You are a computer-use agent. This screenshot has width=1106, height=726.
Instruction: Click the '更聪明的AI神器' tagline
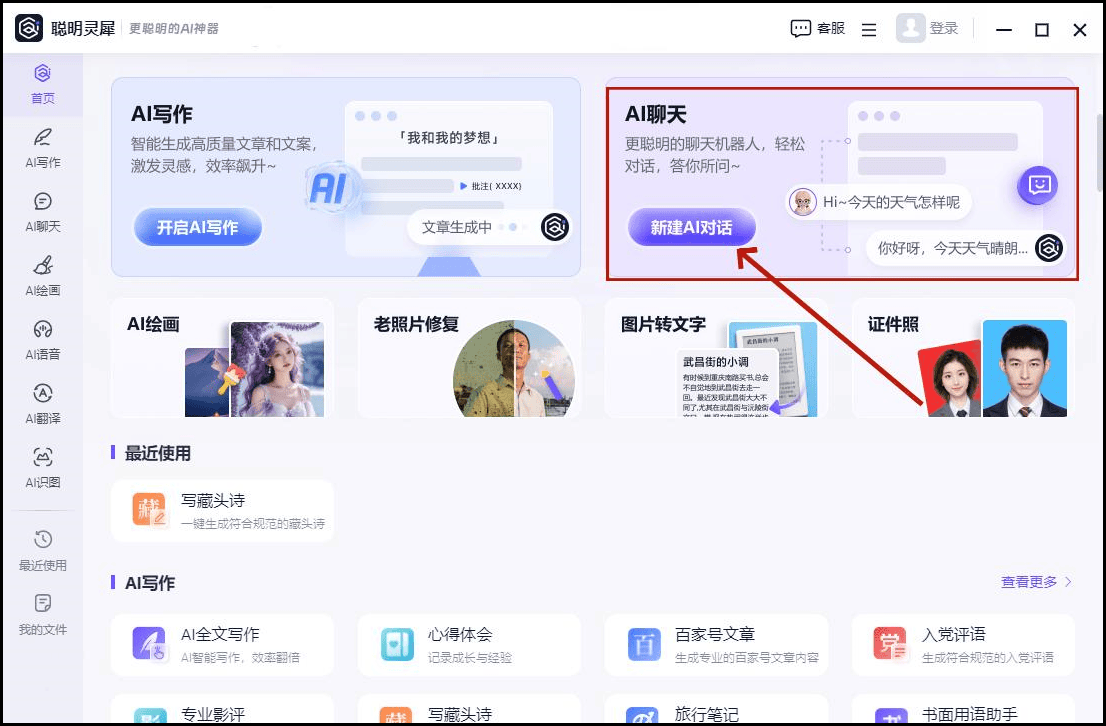174,29
